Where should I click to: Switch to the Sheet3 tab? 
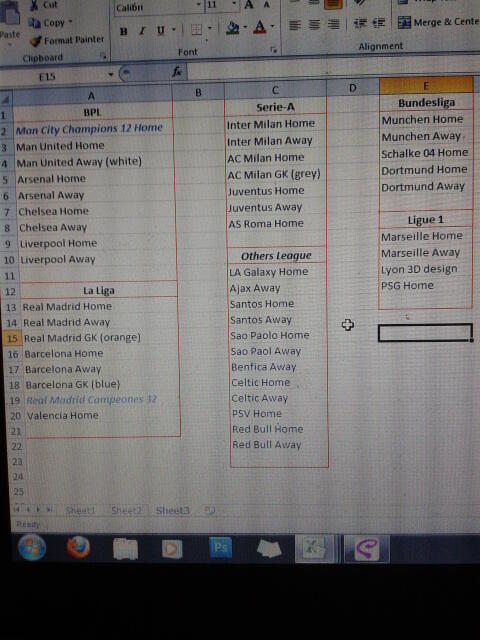pyautogui.click(x=172, y=510)
